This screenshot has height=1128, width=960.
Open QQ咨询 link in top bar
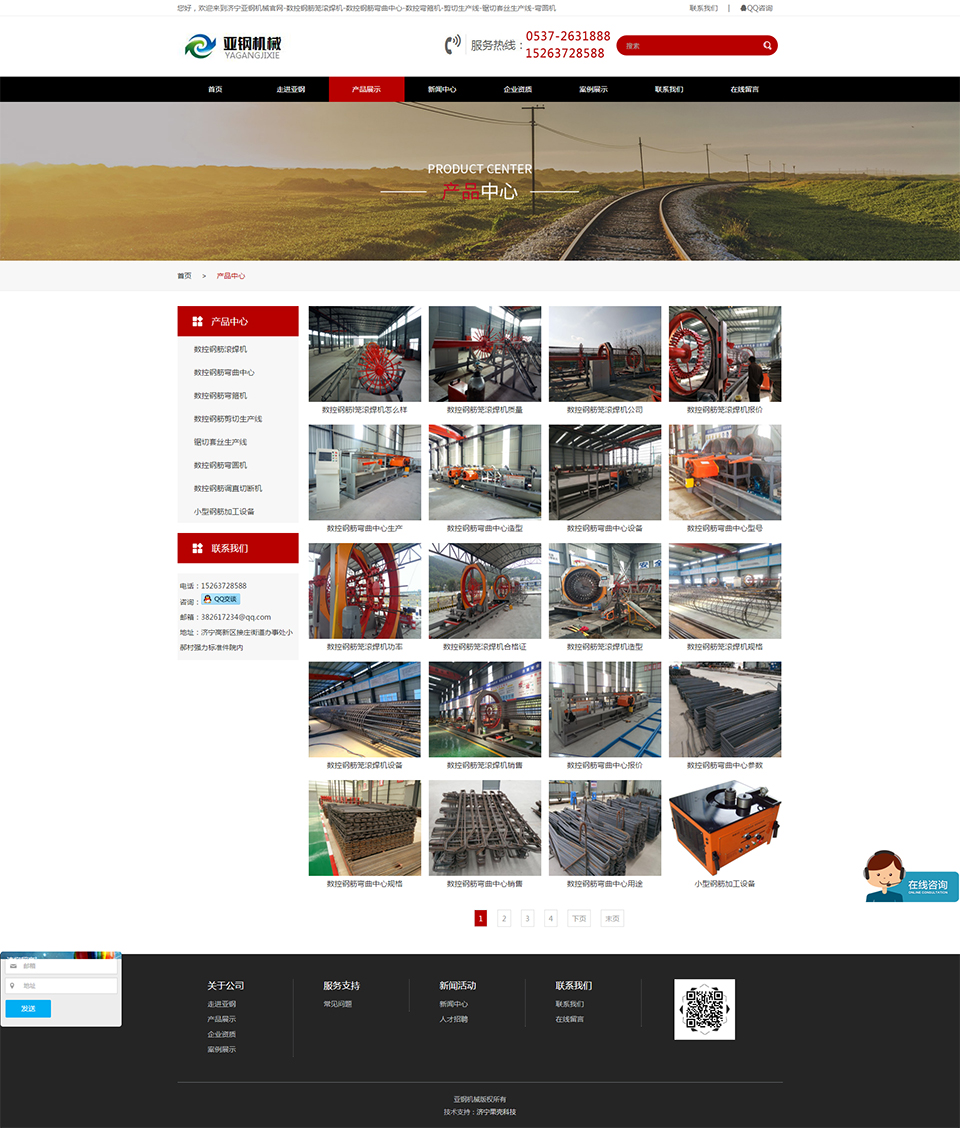[x=756, y=8]
